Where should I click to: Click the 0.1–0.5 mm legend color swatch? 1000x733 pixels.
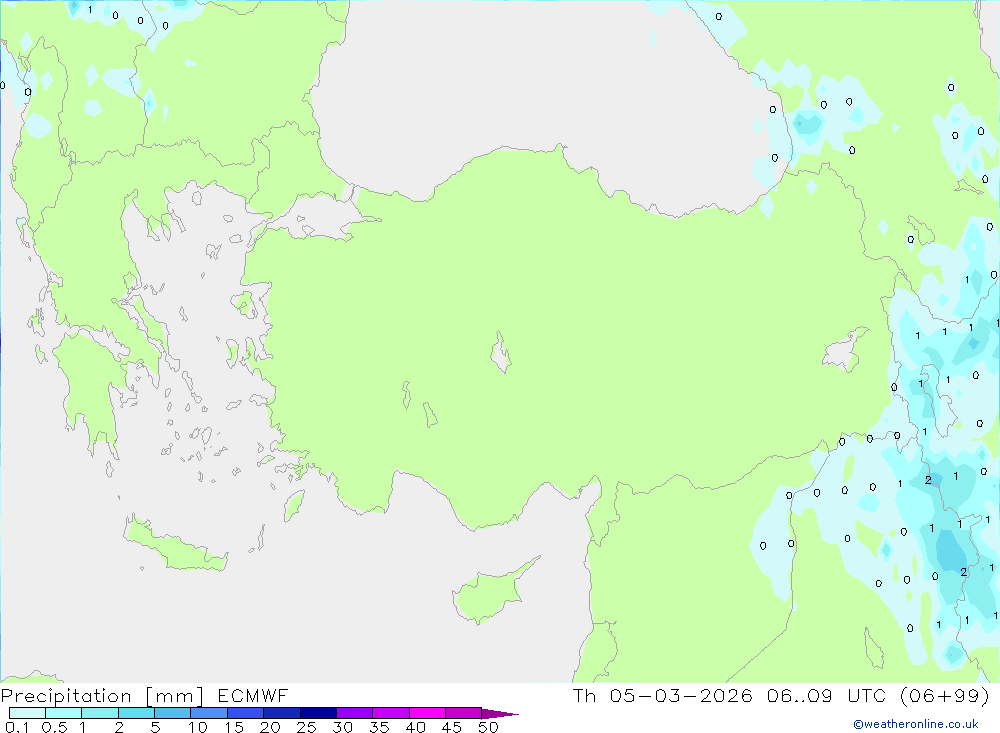pyautogui.click(x=27, y=713)
